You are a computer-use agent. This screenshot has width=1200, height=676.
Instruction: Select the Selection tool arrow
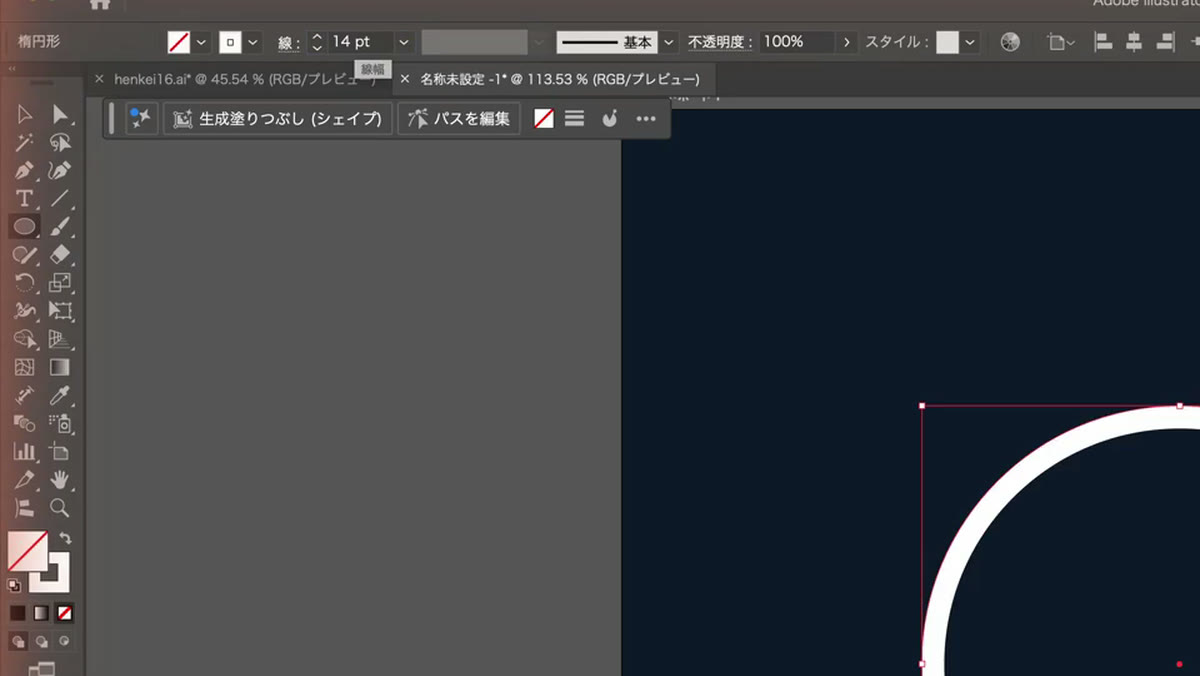(25, 115)
